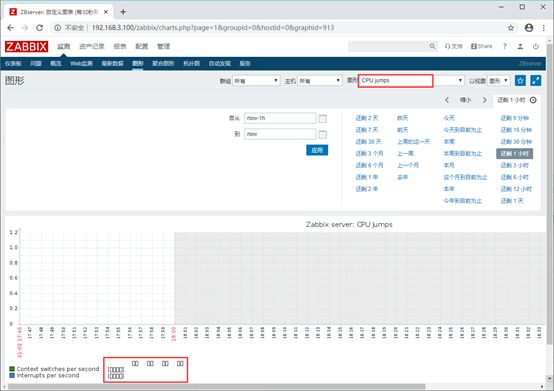Image resolution: width=554 pixels, height=391 pixels.
Task: Go to the 最新数据 Latest data submenu
Action: coord(112,64)
